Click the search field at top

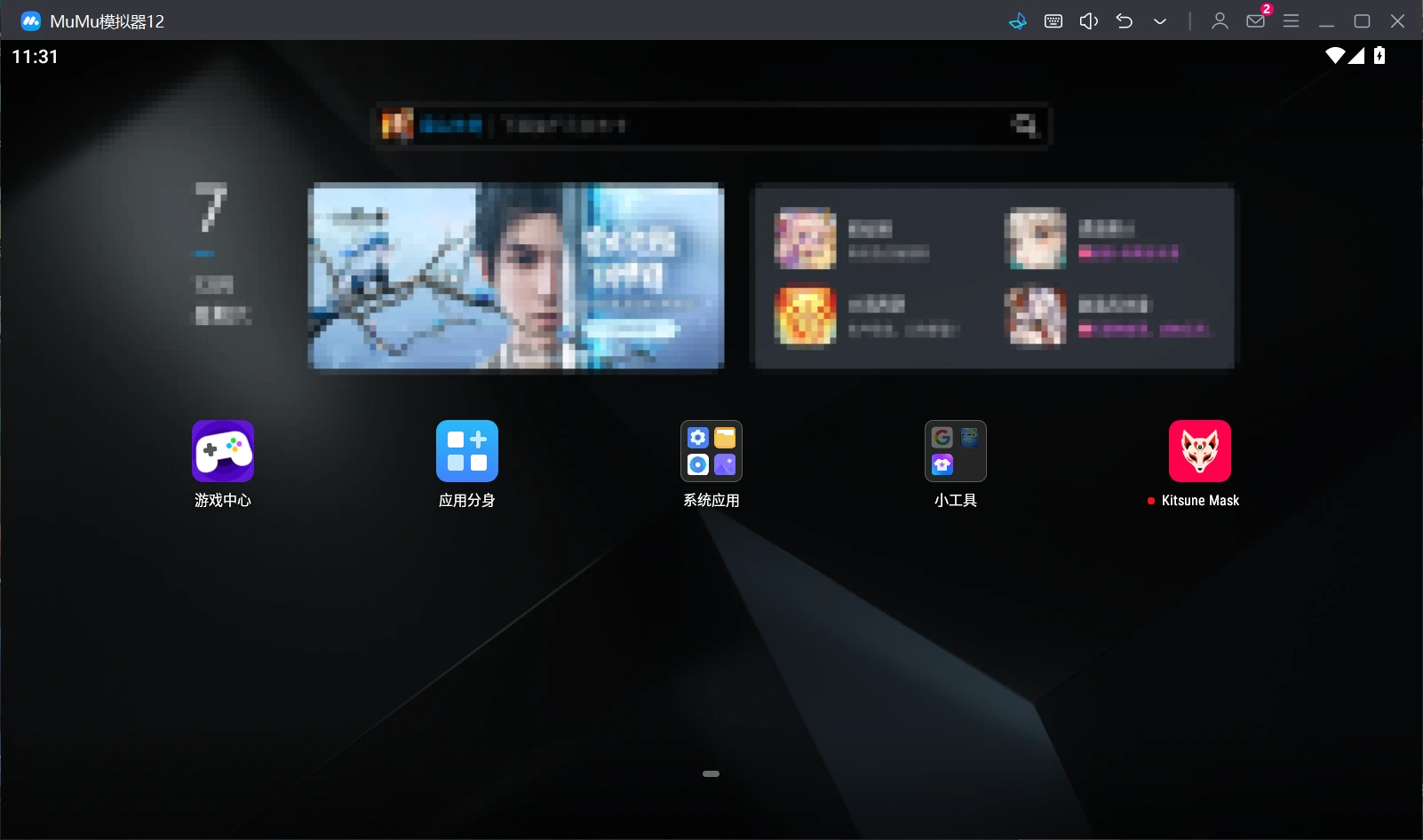click(711, 125)
